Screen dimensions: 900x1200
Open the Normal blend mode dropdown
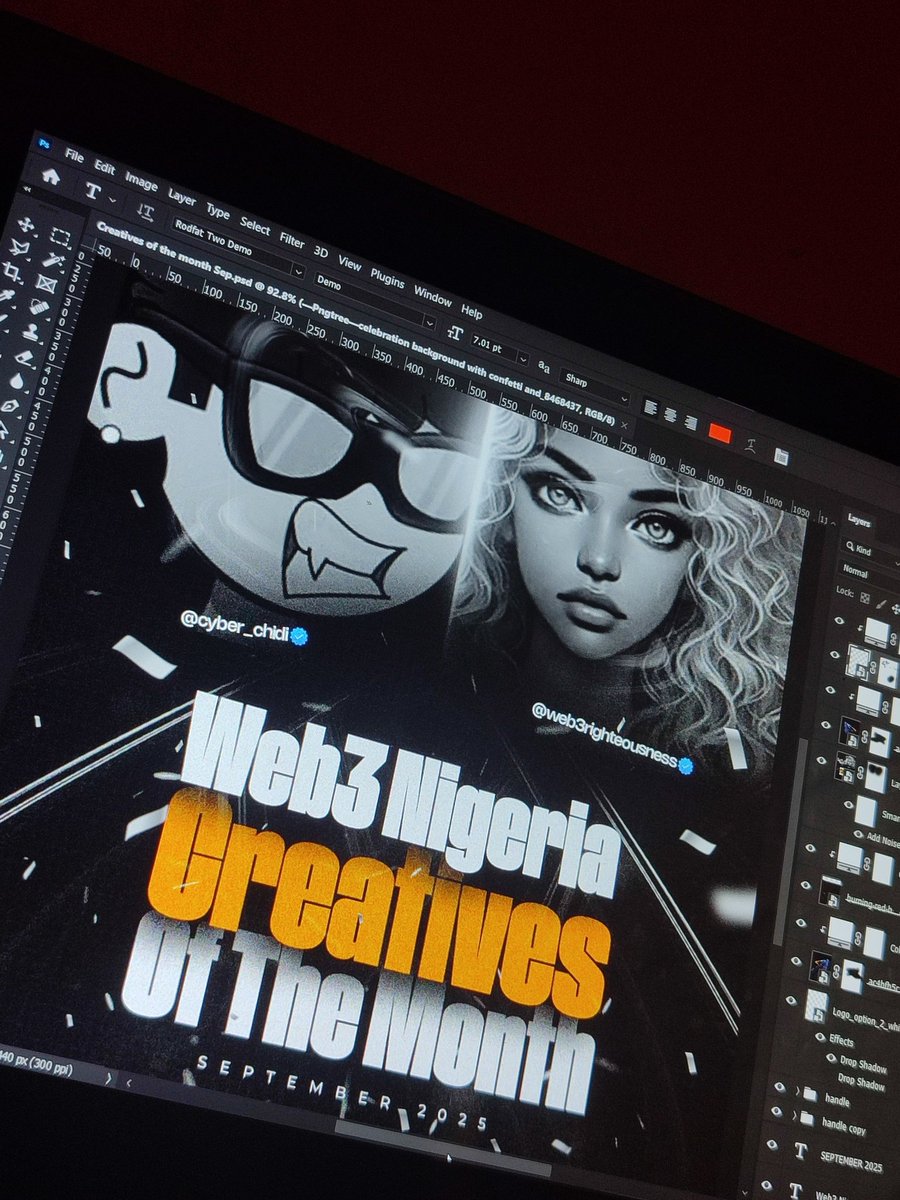click(856, 573)
